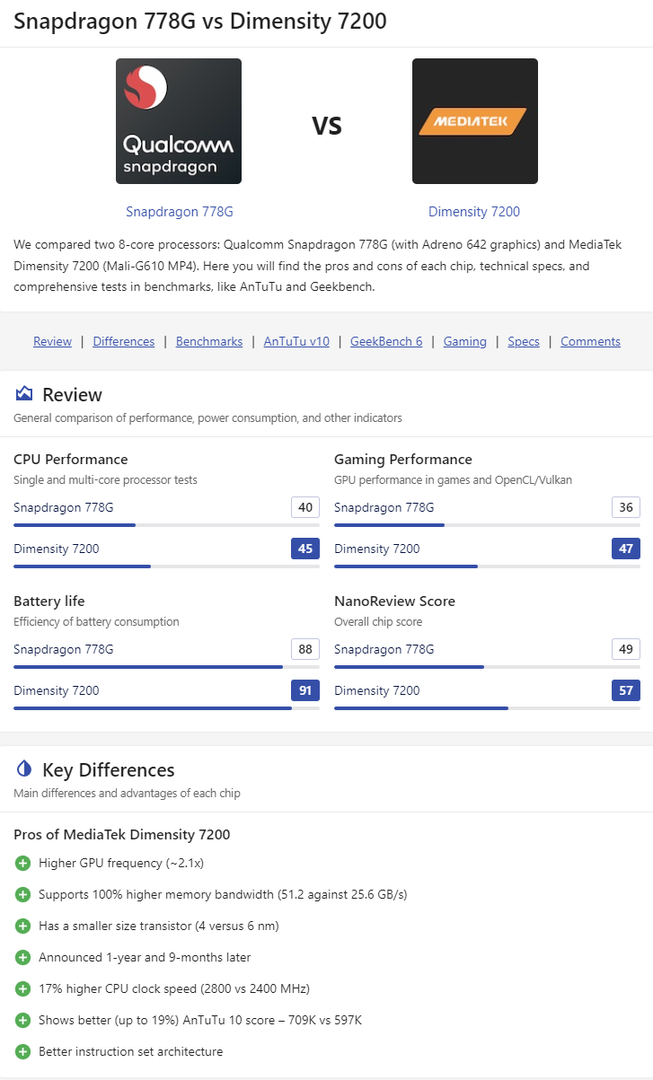
Task: Jump to the GeekBench 6 section link
Action: pos(386,342)
